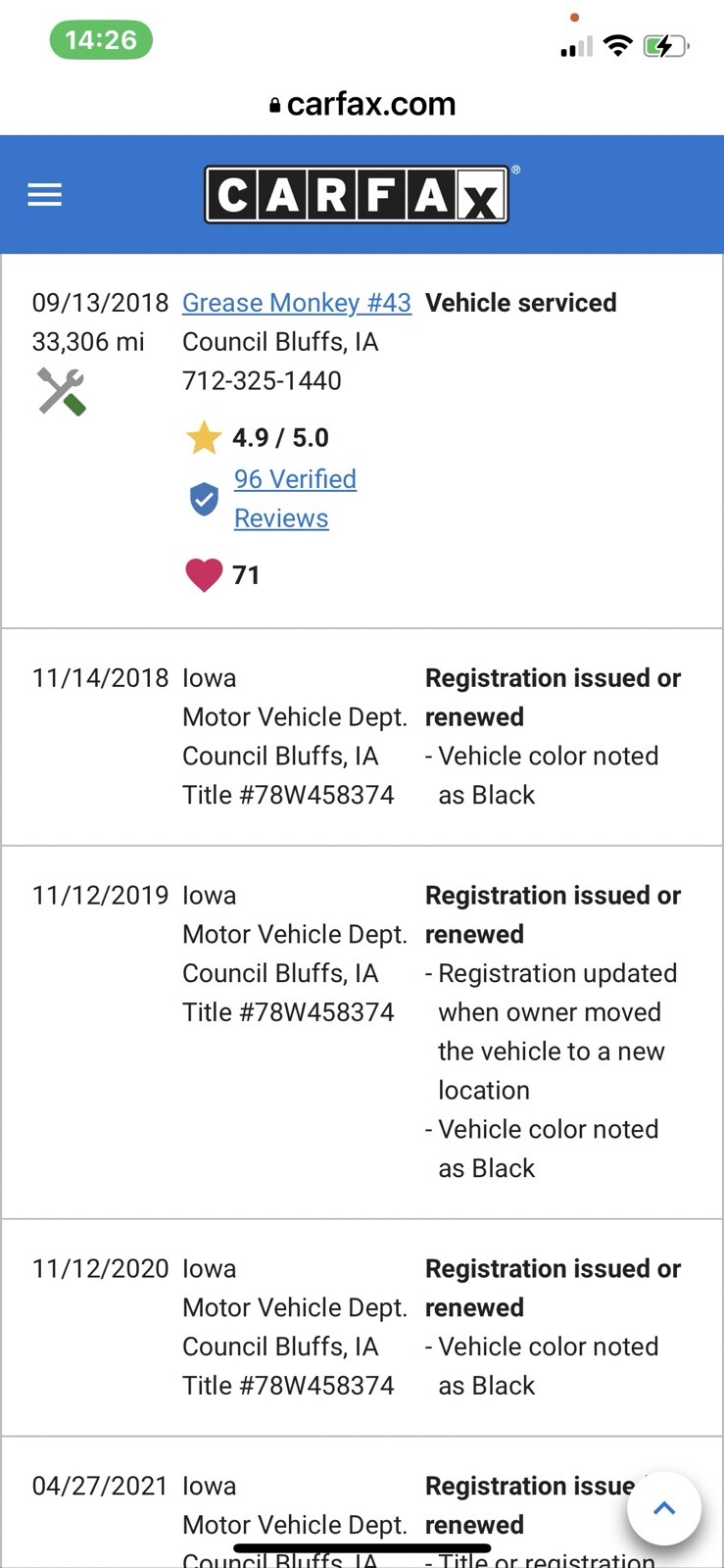Tap the gold star rating icon

(204, 438)
